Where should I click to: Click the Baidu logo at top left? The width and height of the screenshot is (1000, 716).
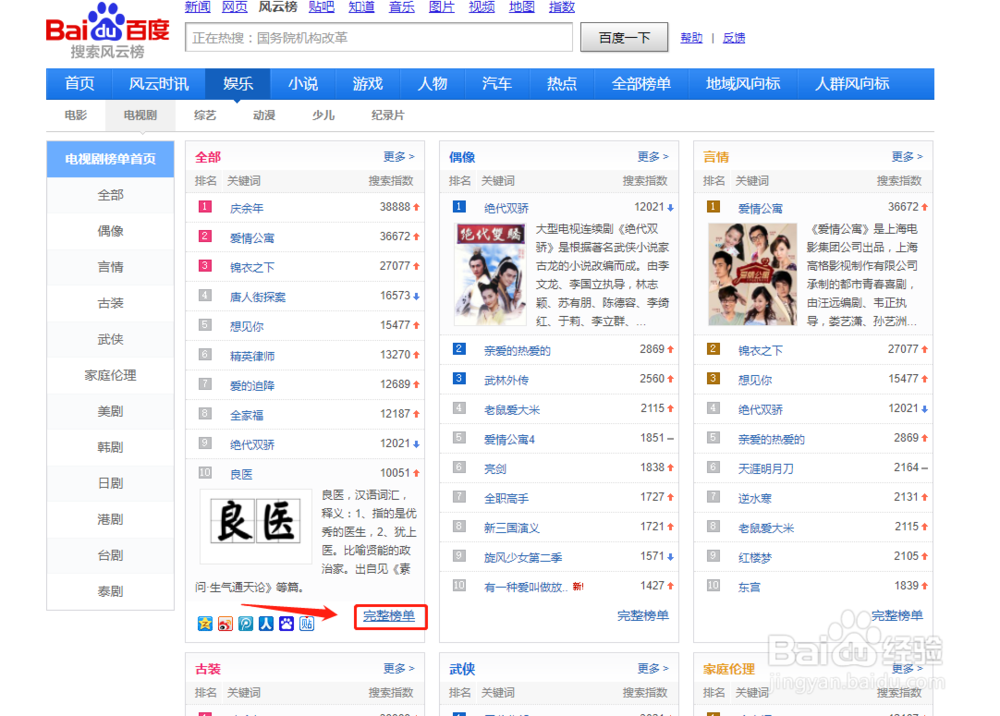click(108, 30)
